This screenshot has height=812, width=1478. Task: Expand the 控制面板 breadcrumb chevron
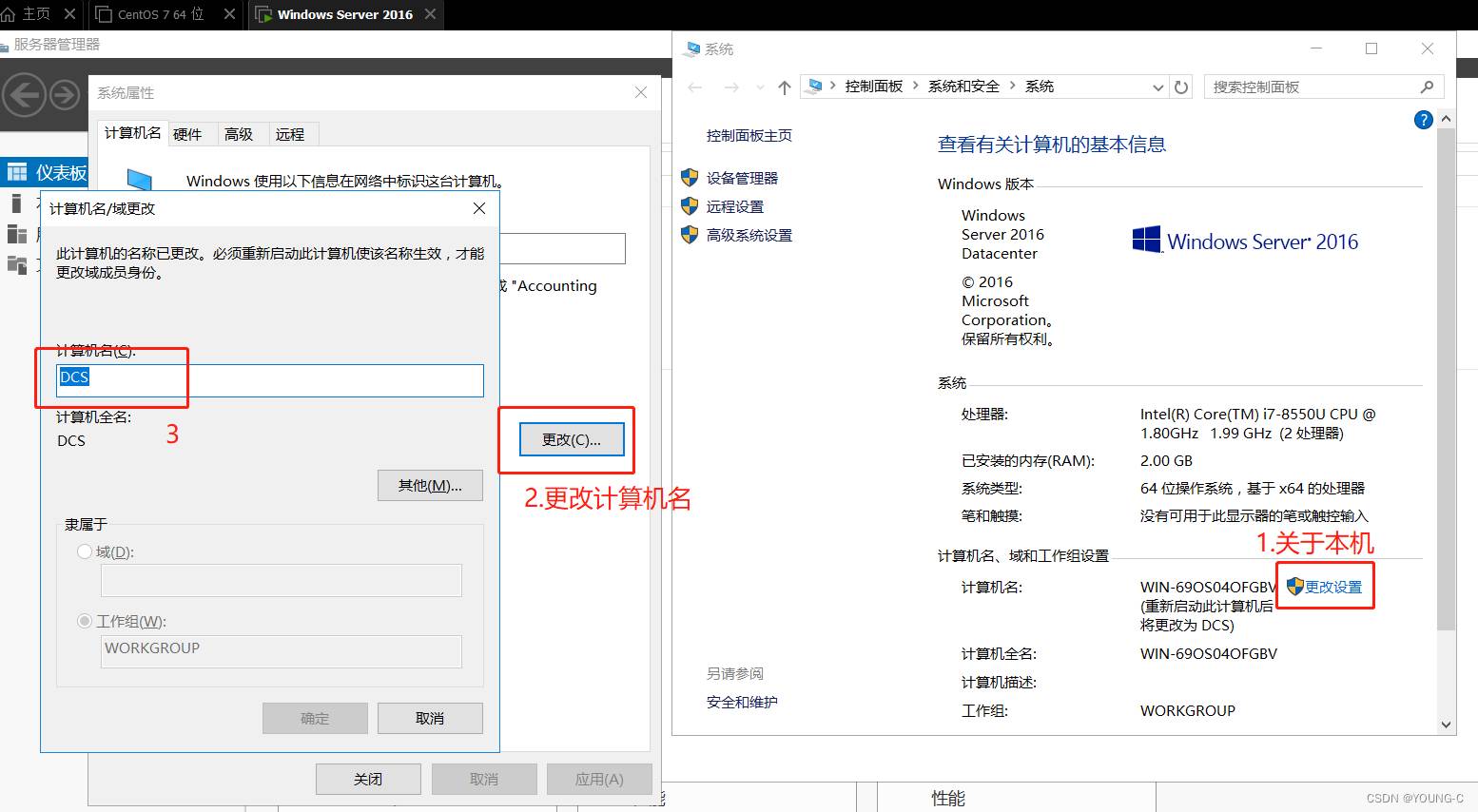(x=915, y=87)
